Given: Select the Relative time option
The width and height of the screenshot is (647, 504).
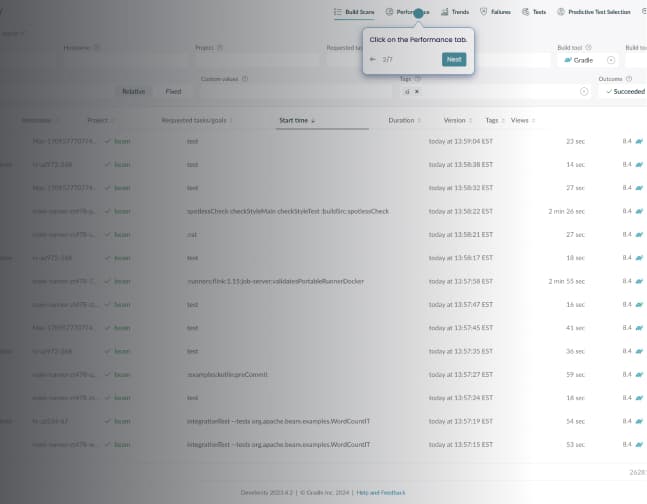Looking at the screenshot, I should pyautogui.click(x=133, y=91).
